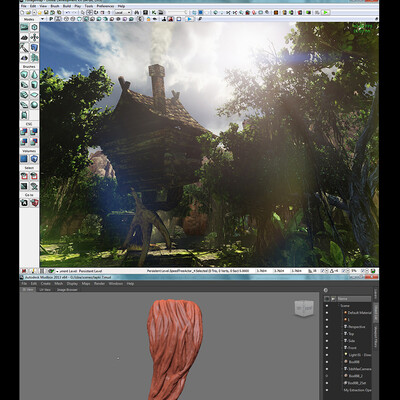Switch to the UV View tab
400x400 pixels.
pyautogui.click(x=45, y=290)
